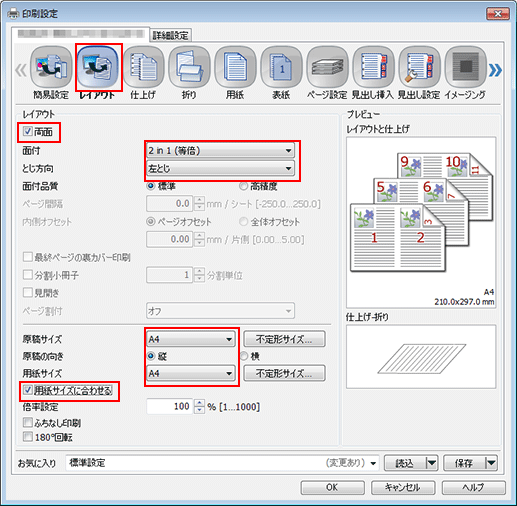The width and height of the screenshot is (517, 506).
Task: Open the 簡易設定 (easy settings) icon
Action: click(51, 67)
